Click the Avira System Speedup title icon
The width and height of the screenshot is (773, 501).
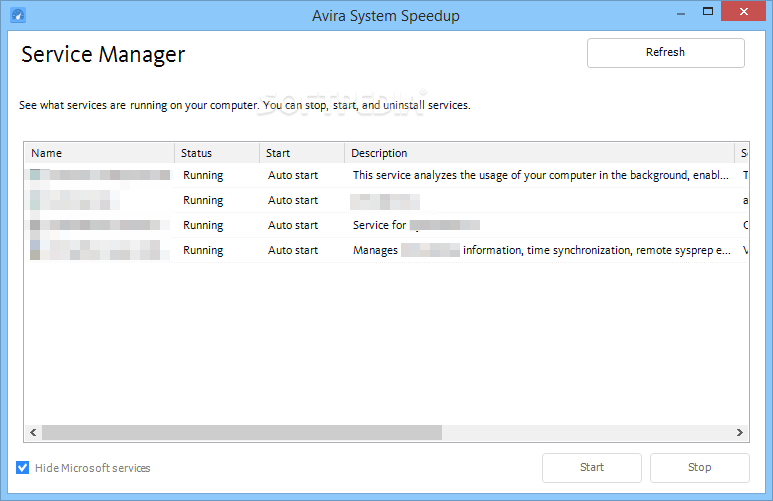(x=18, y=15)
